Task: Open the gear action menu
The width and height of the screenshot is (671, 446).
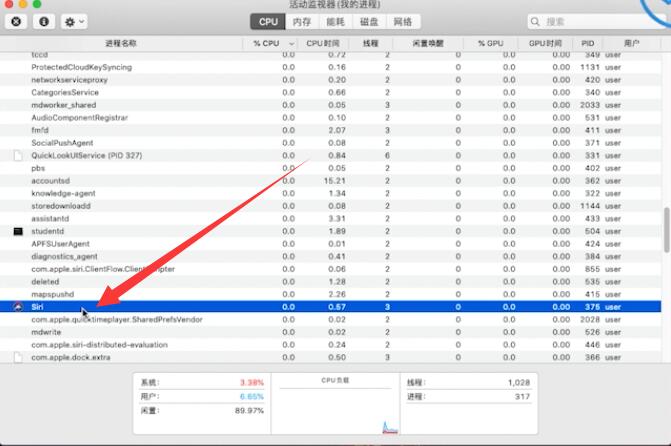Action: coord(74,21)
